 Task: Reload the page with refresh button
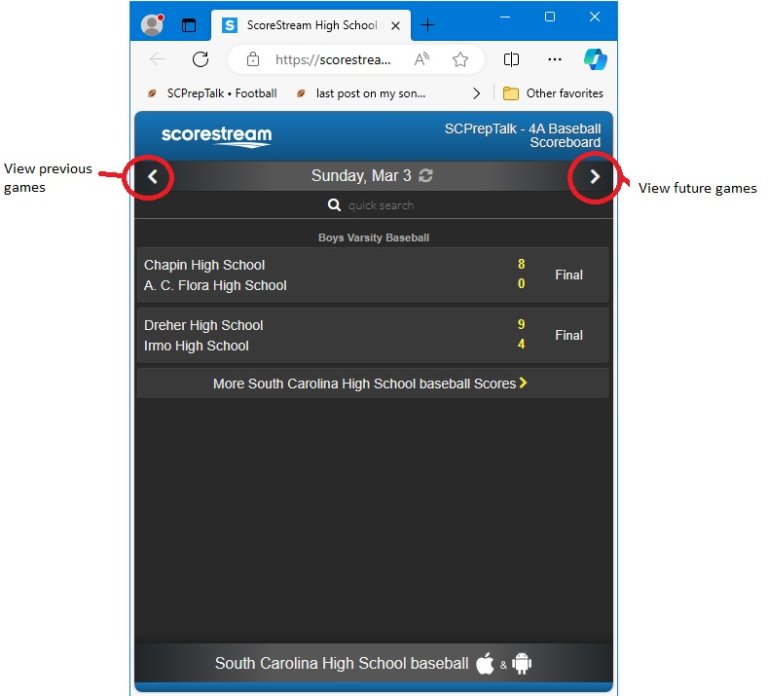pos(200,59)
